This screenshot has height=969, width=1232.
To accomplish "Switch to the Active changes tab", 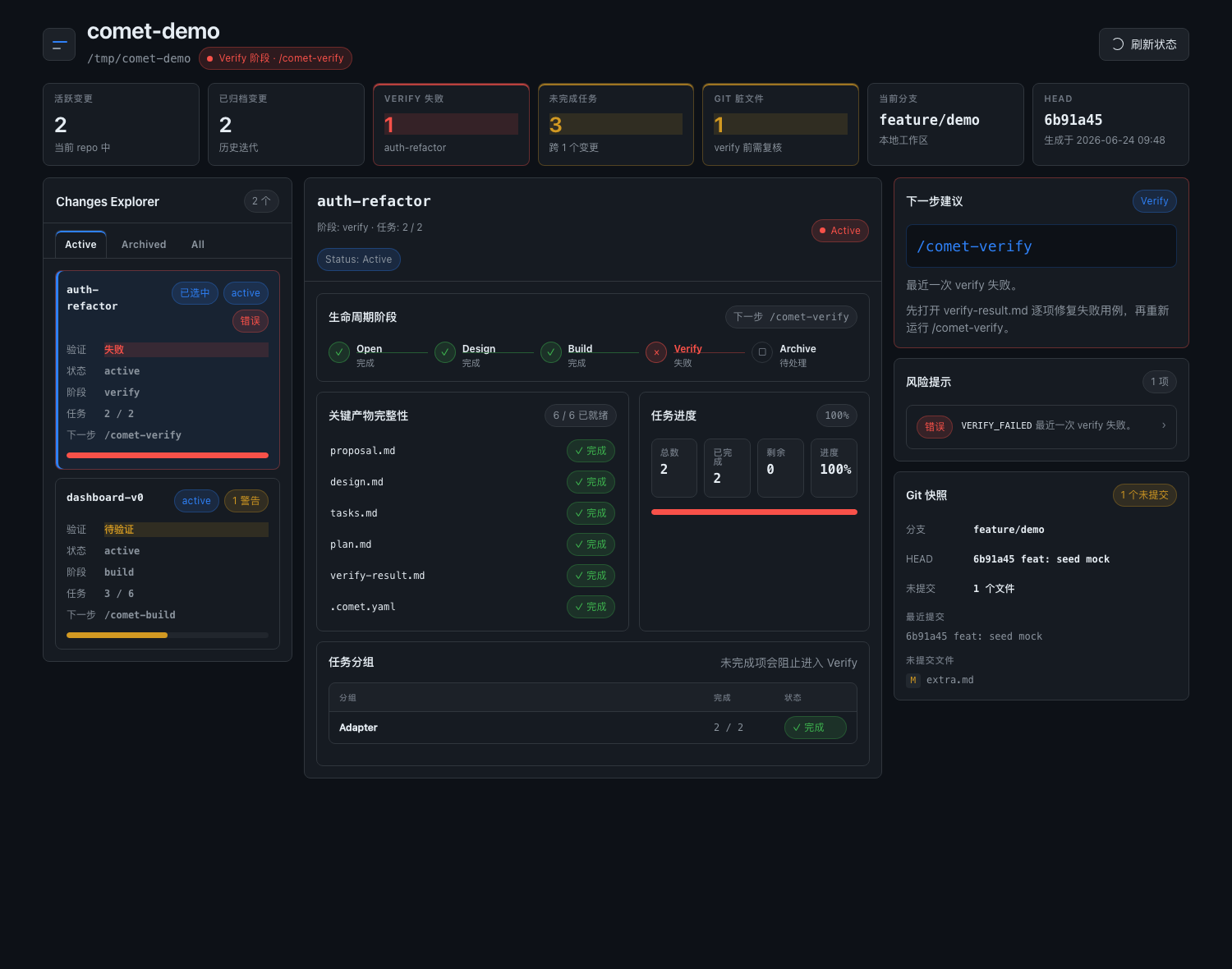I will click(x=80, y=245).
